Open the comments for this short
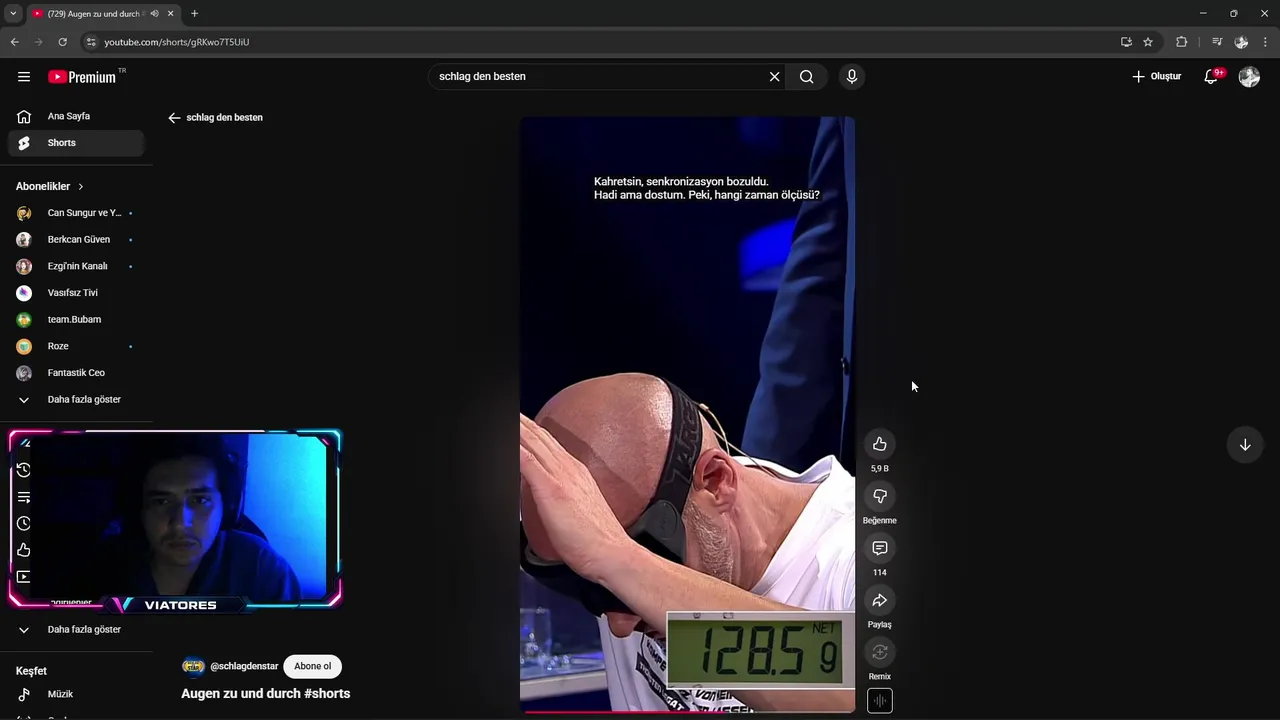This screenshot has width=1280, height=720. click(880, 548)
